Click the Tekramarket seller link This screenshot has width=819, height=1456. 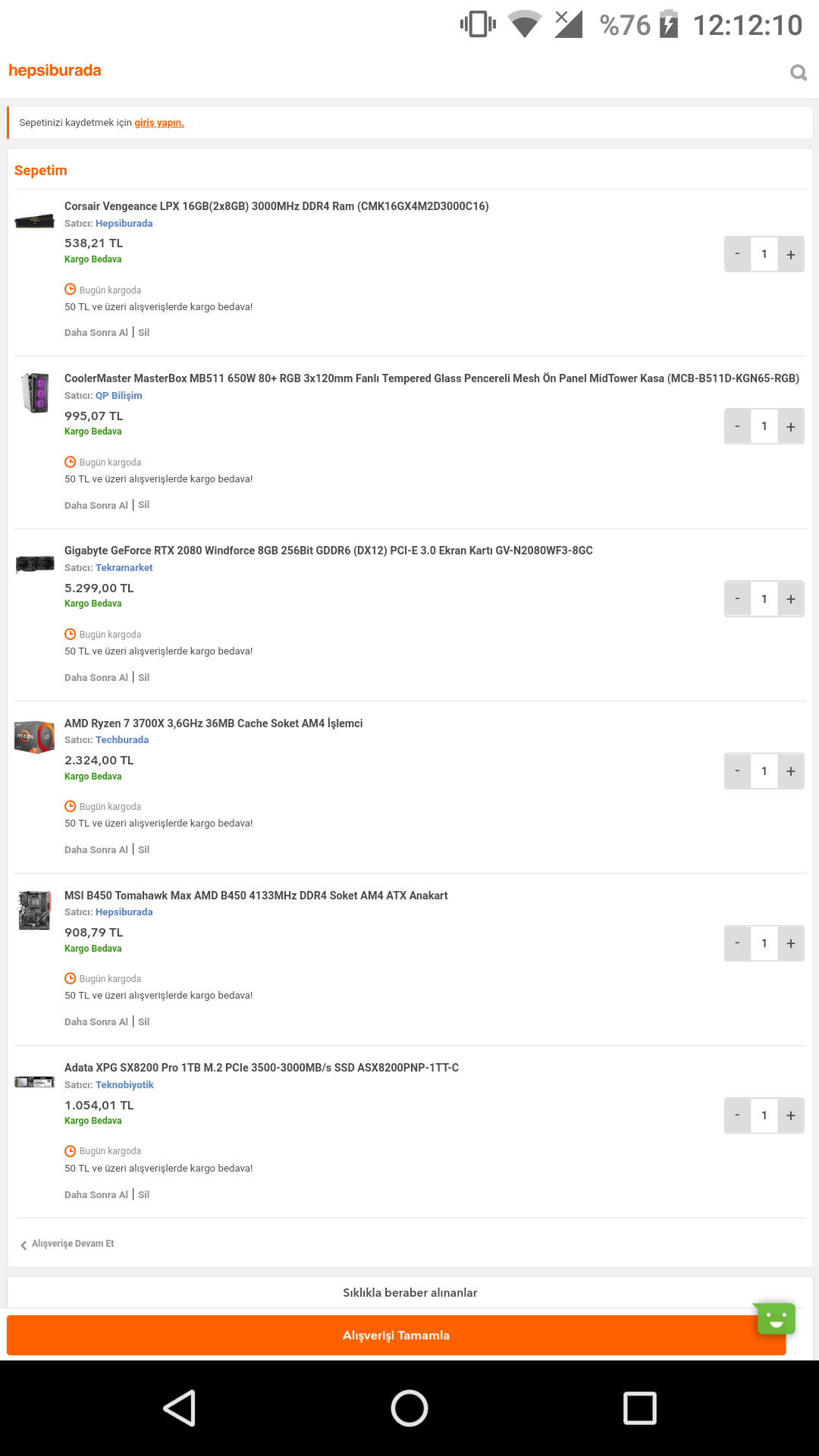coord(124,567)
